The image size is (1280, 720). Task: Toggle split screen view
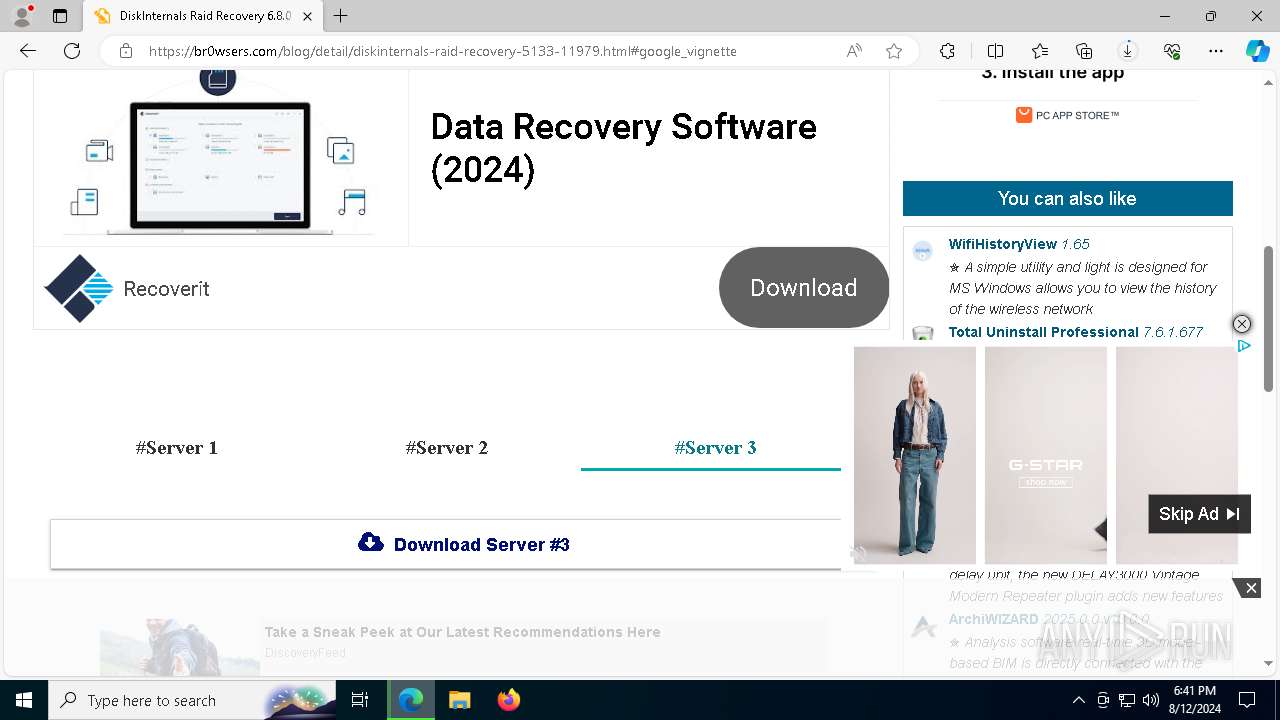pyautogui.click(x=995, y=51)
